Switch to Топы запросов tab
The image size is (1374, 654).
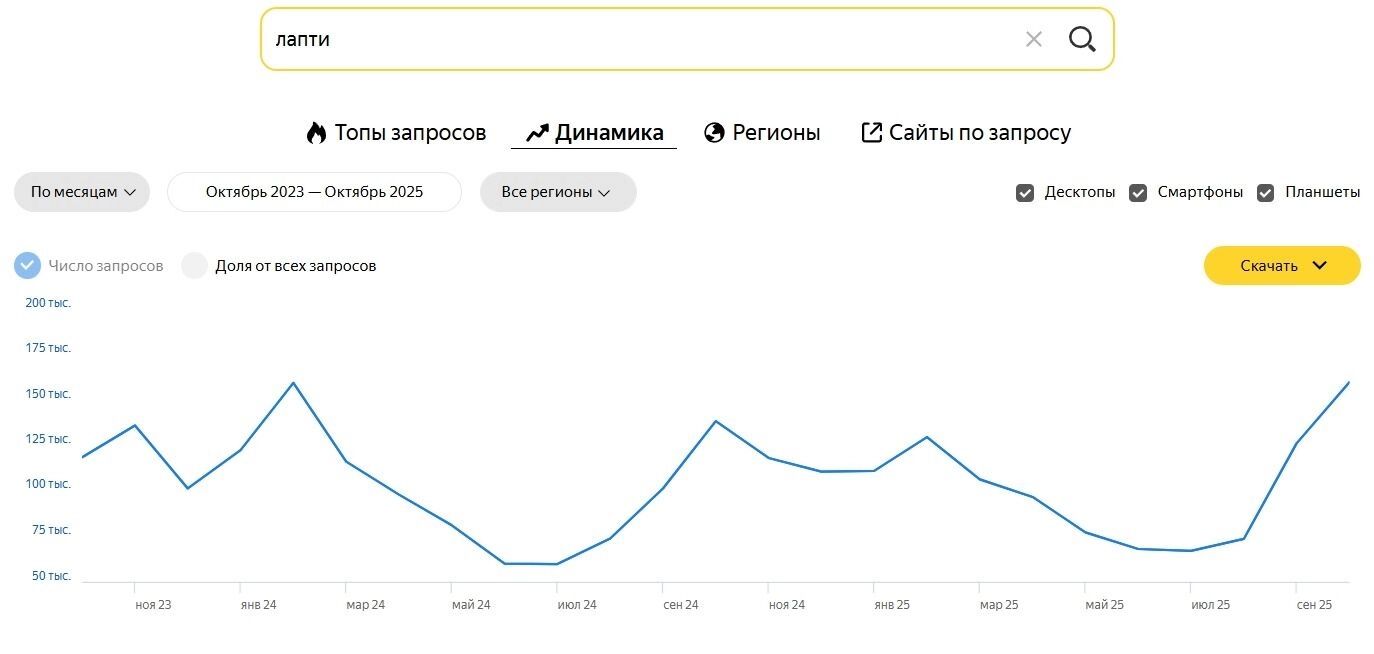(x=409, y=133)
